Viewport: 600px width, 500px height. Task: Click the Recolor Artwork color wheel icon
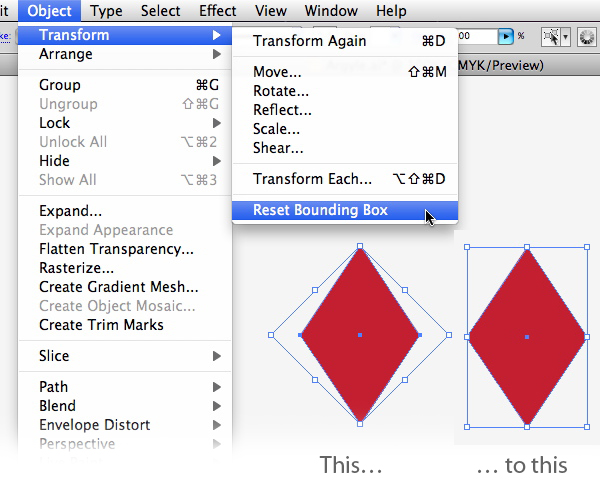click(x=587, y=37)
